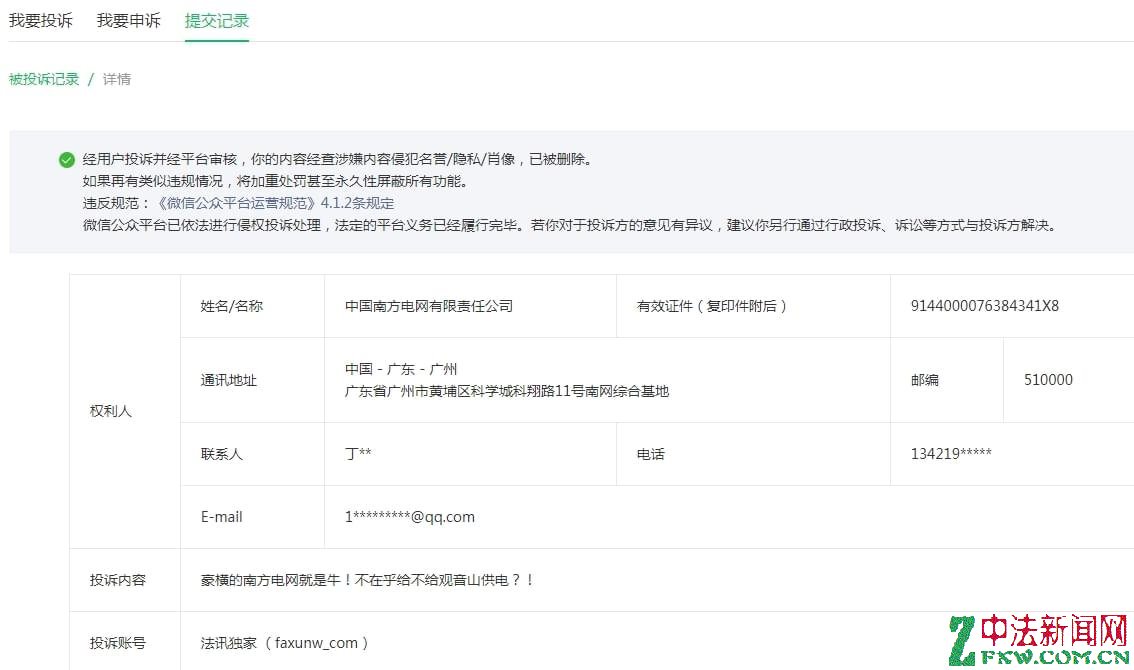The image size is (1134, 670).
Task: Switch to the 我要申诉 tab
Action: (128, 20)
